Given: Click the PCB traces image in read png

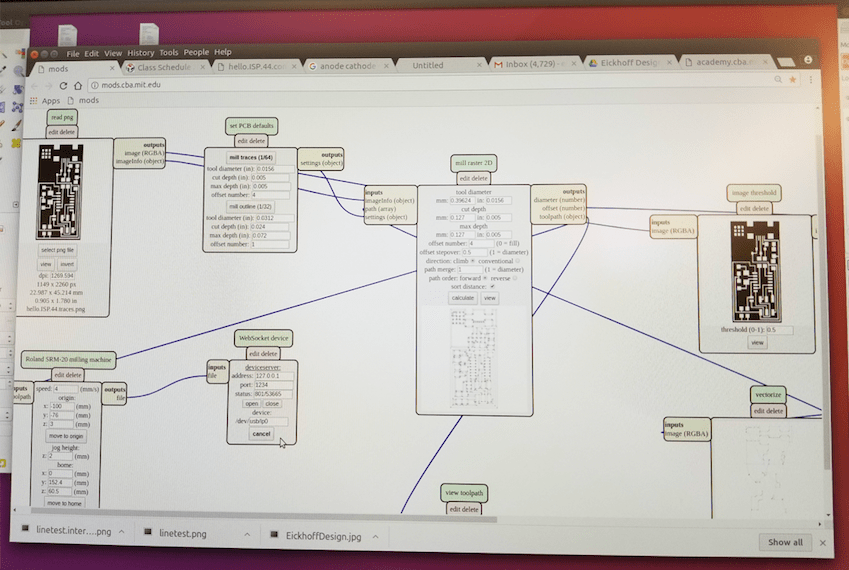Looking at the screenshot, I should pos(60,192).
